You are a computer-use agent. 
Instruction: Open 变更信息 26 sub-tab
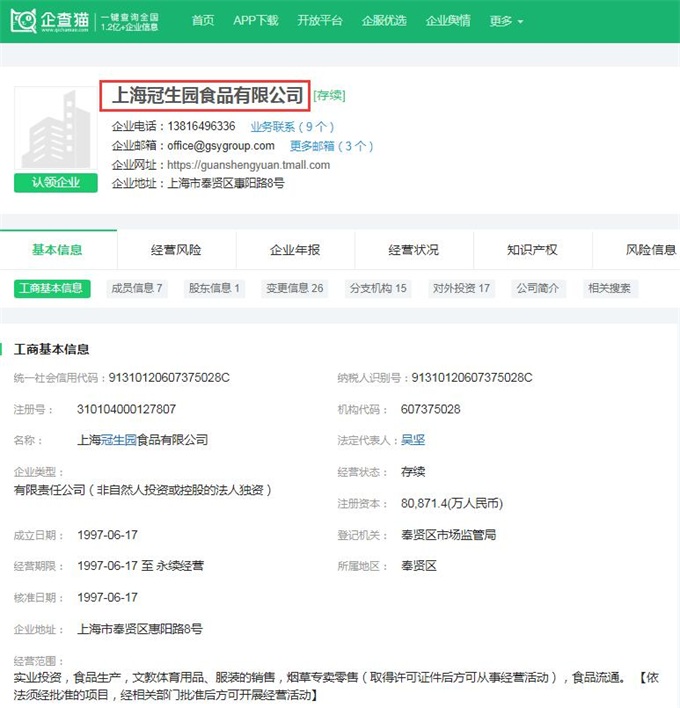294,288
